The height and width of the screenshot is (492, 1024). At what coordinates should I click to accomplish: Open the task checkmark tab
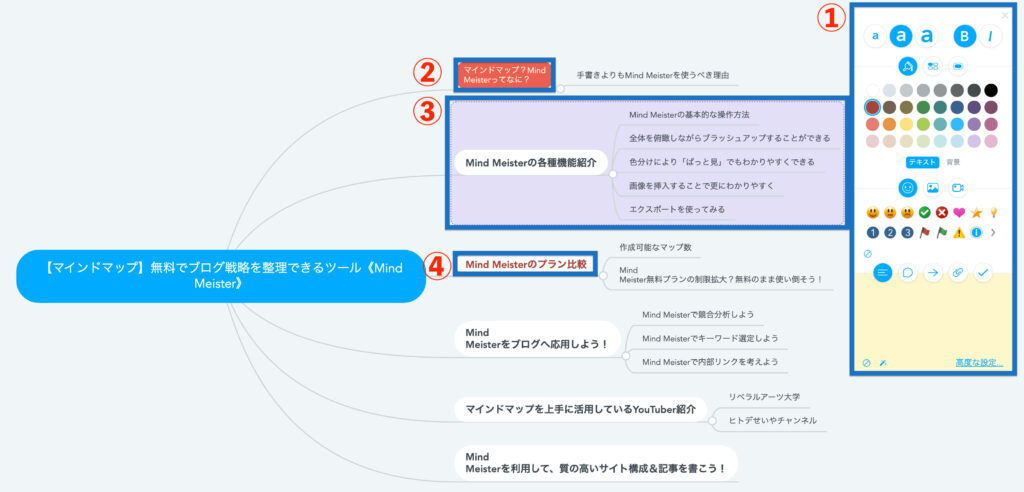click(983, 273)
